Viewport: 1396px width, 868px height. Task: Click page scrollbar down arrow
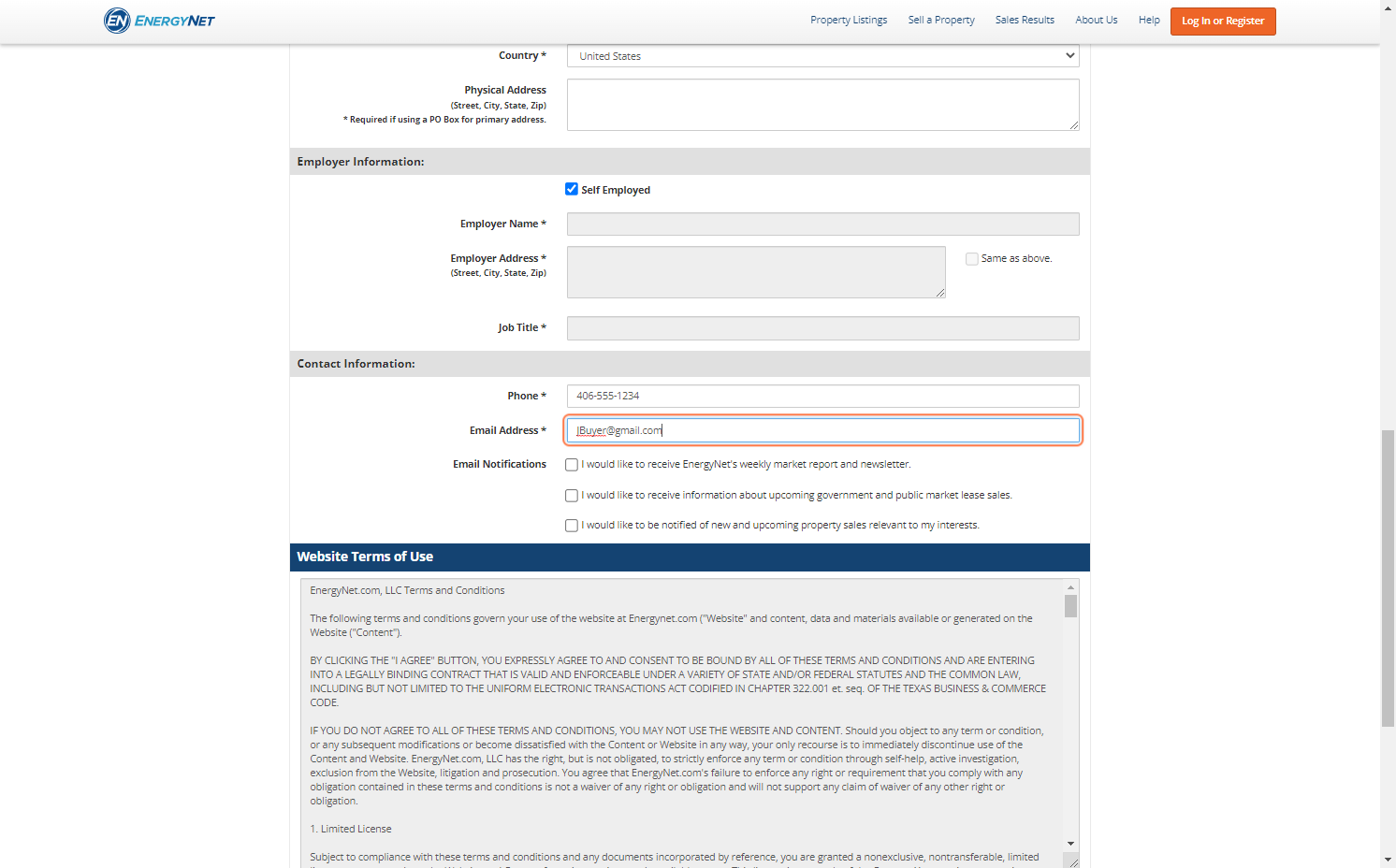tap(1388, 860)
